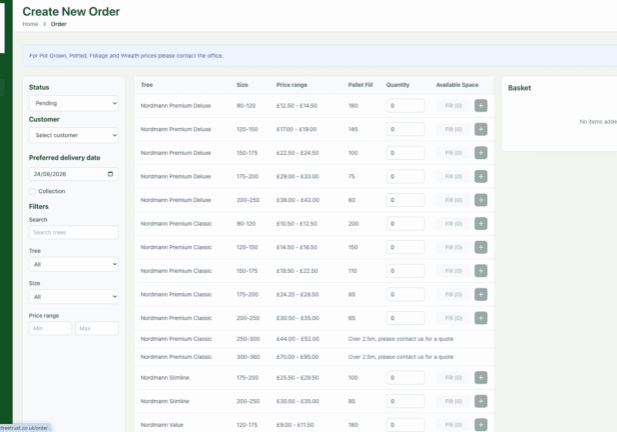Add Nordmann Premium Classic 120-150 plus button

tap(480, 247)
